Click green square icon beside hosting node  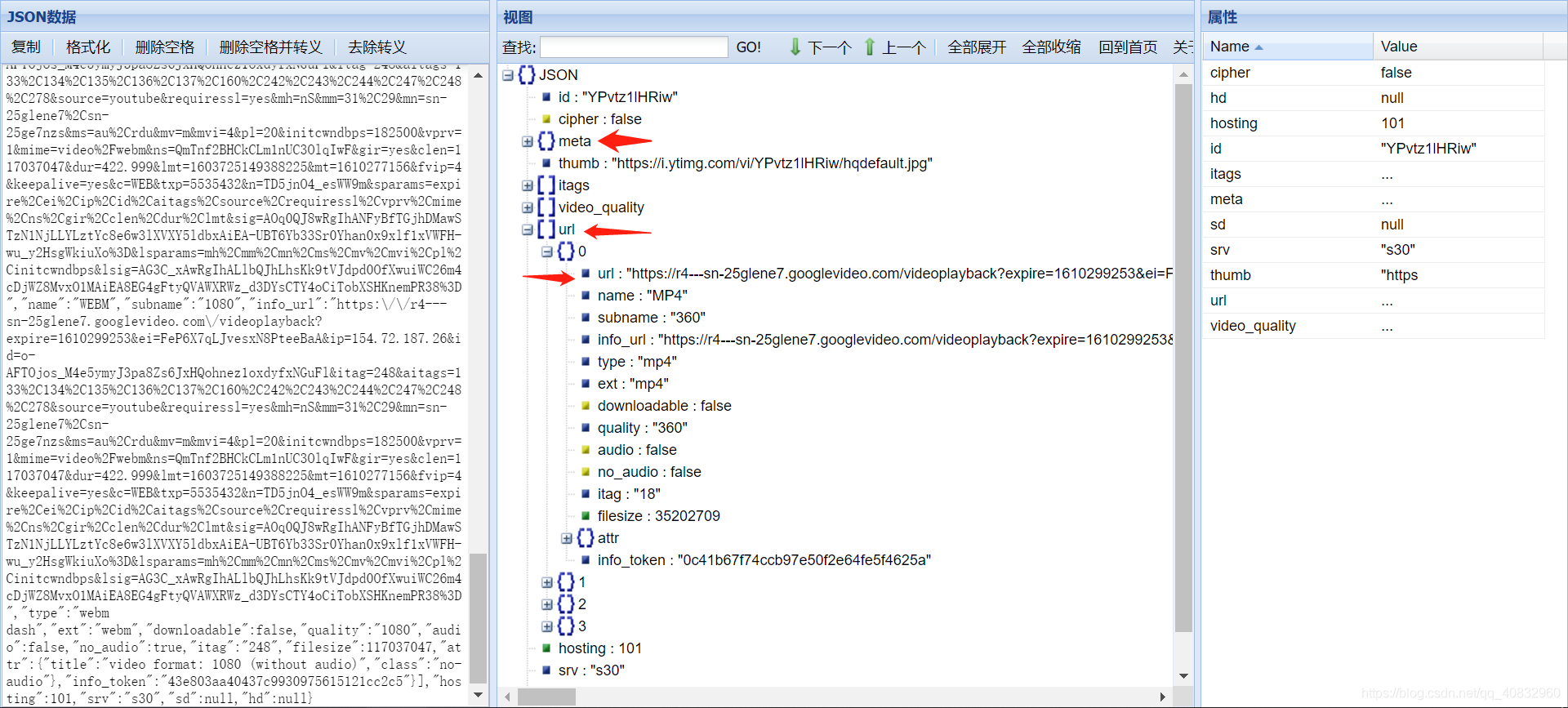coord(546,648)
